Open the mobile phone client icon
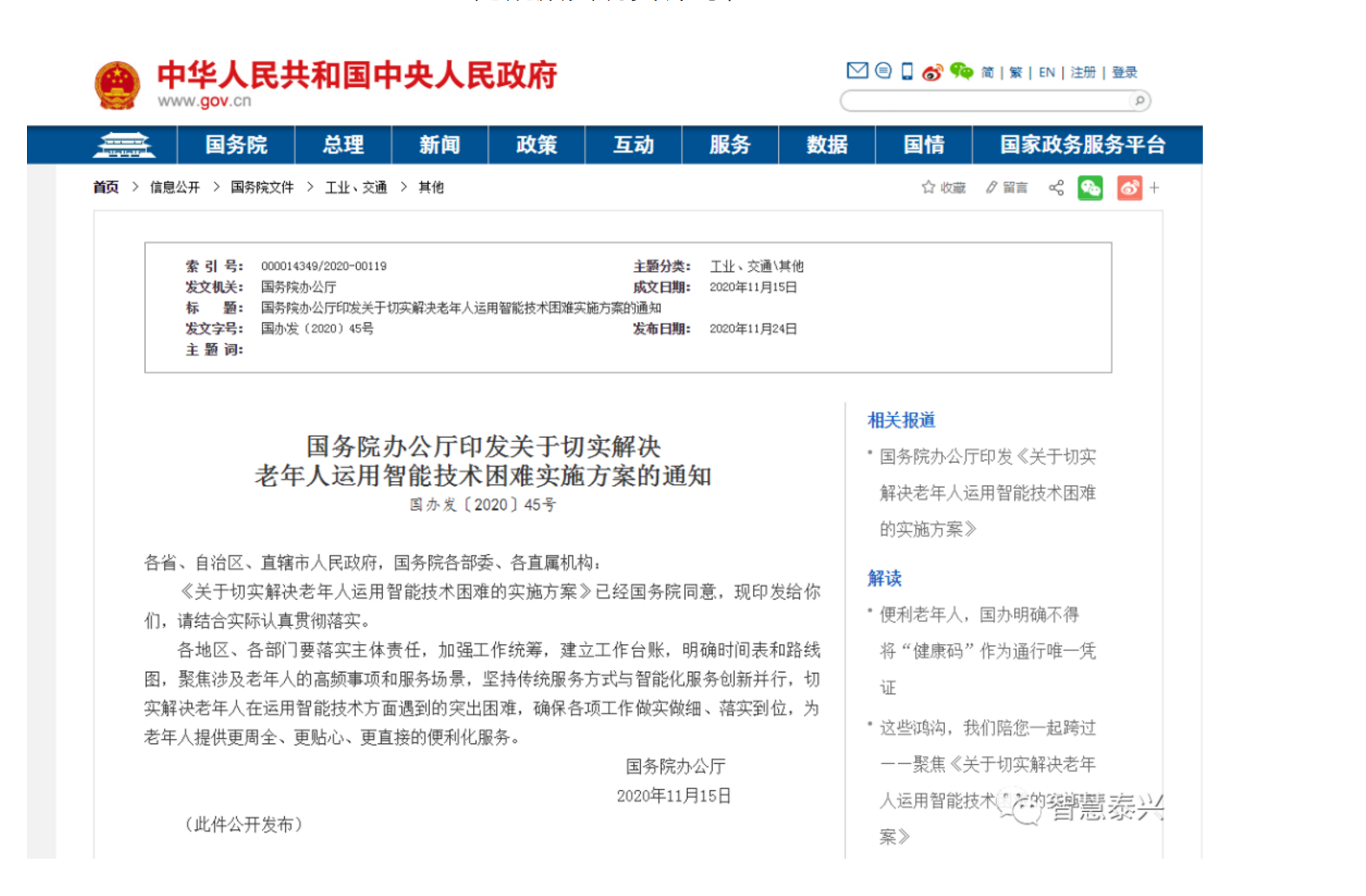Viewport: 1366px width, 896px height. coord(907,71)
